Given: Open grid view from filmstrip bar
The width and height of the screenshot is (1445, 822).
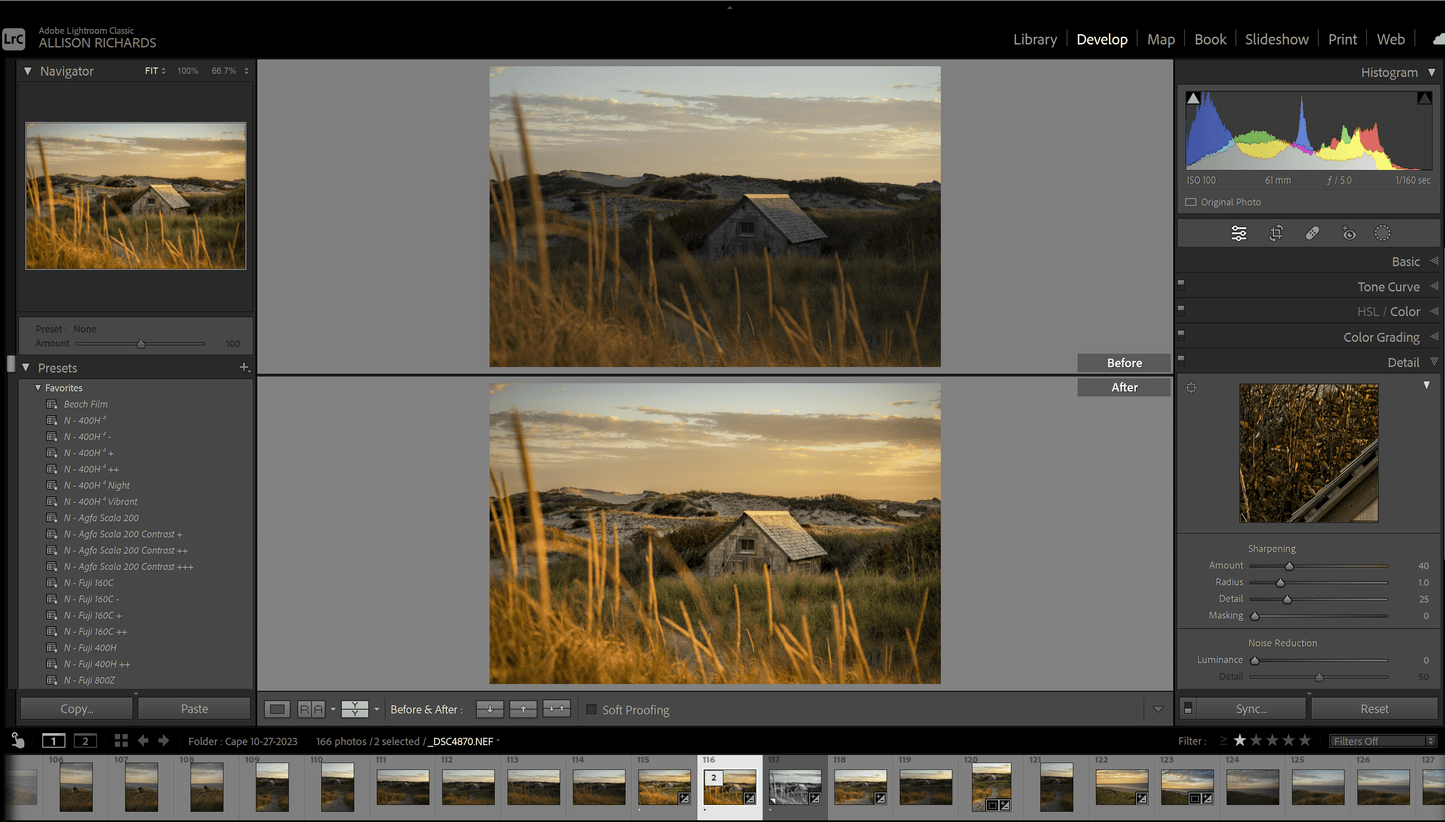Looking at the screenshot, I should click(x=121, y=740).
